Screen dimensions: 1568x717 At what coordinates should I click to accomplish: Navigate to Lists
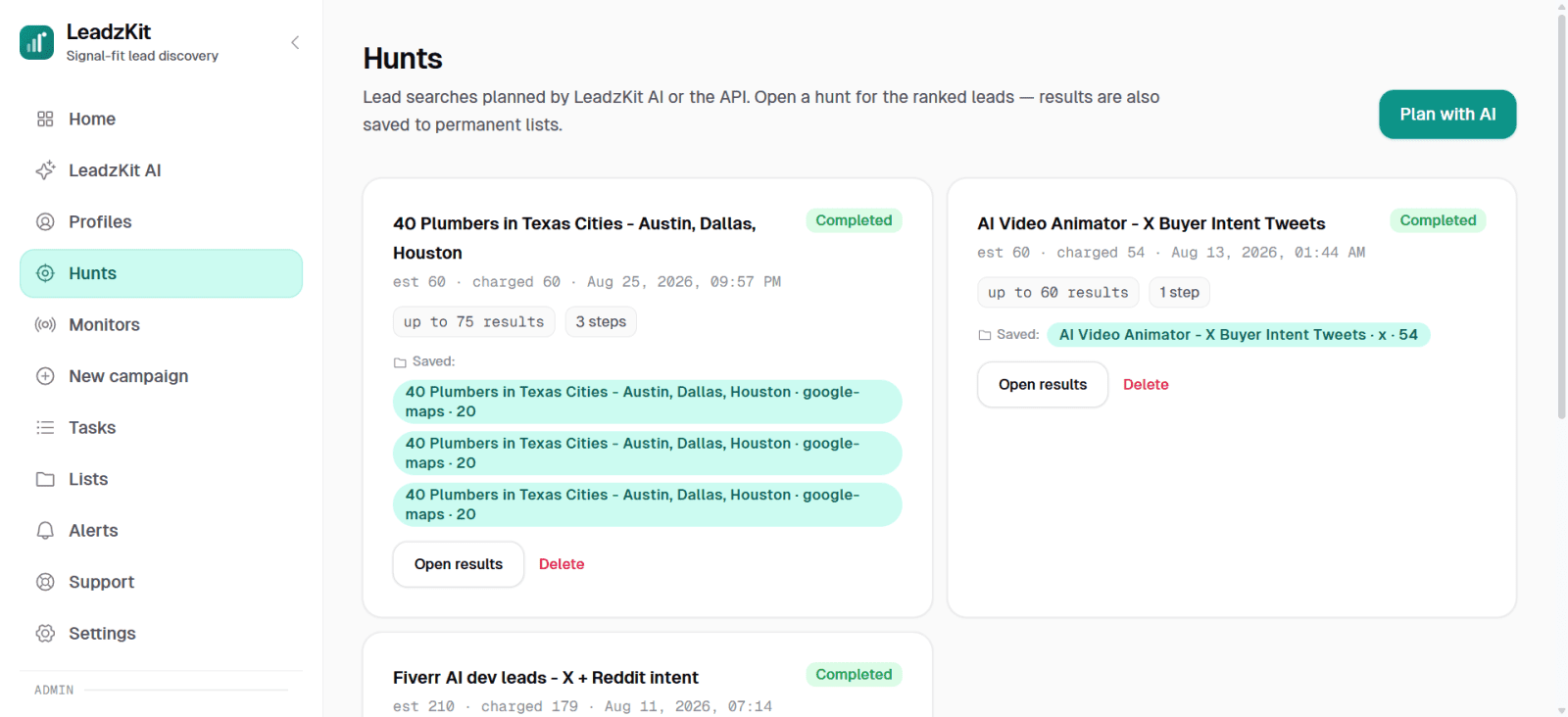pyautogui.click(x=161, y=479)
